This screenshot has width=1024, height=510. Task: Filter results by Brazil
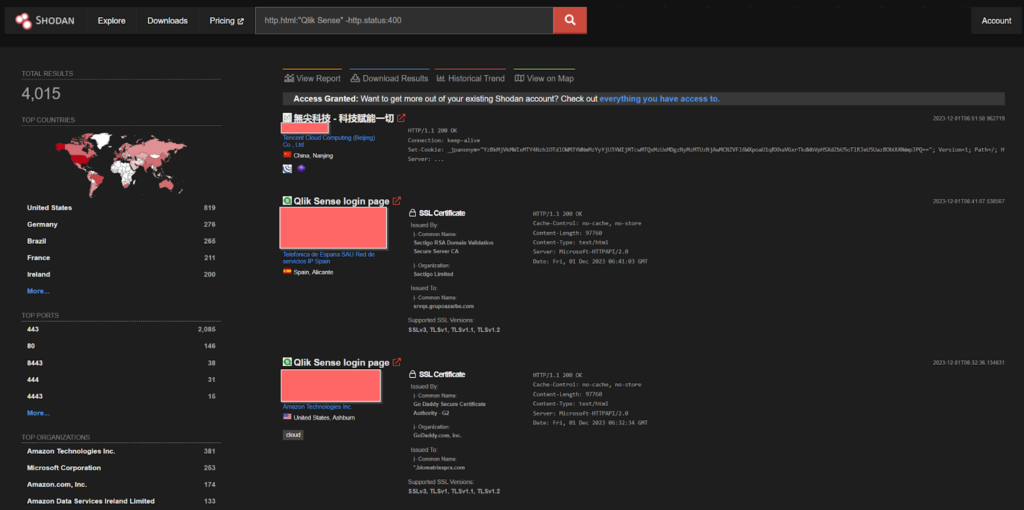coord(121,241)
